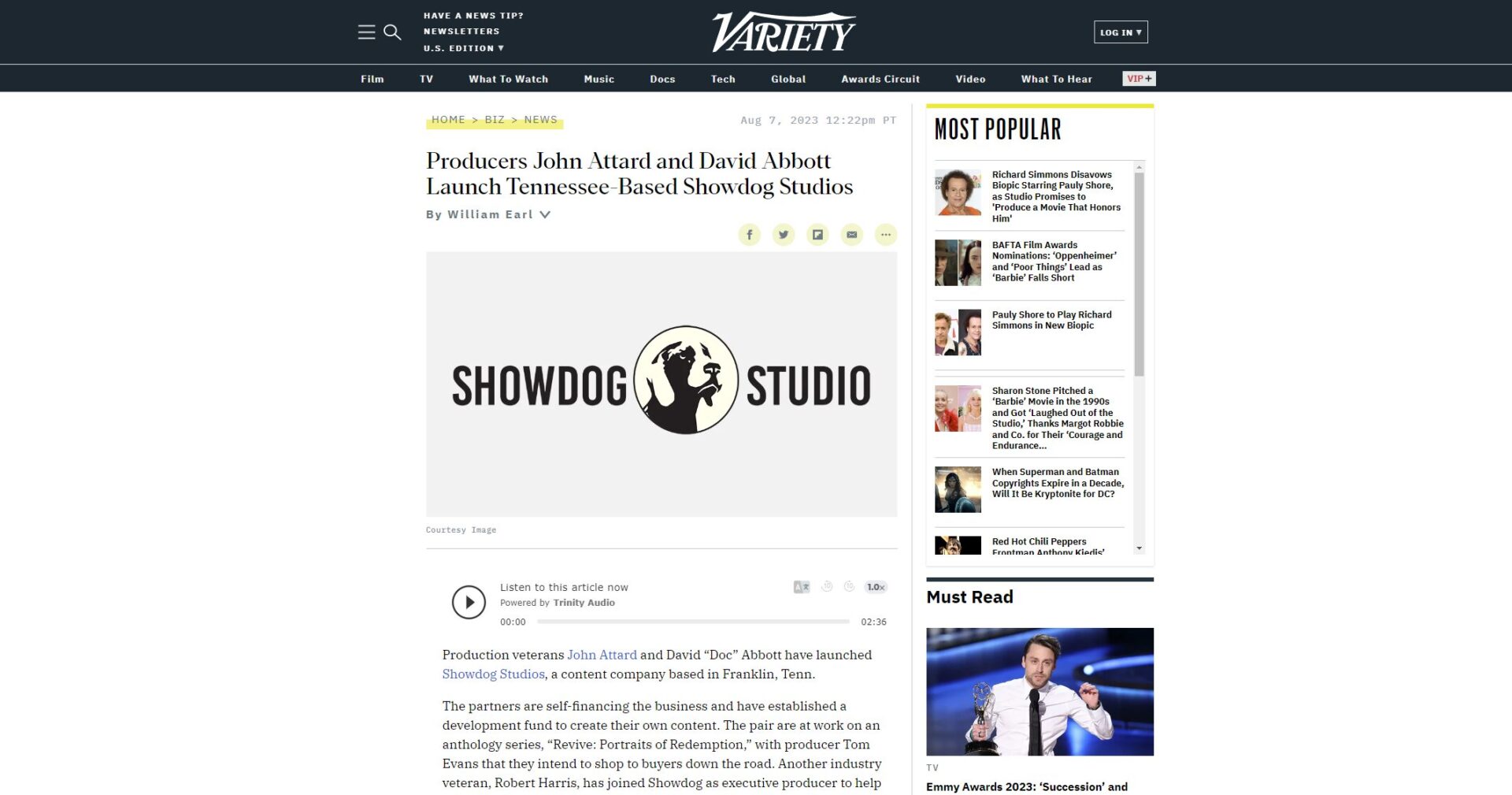The image size is (1512, 795).
Task: Switch to the Film section tab
Action: tap(372, 79)
